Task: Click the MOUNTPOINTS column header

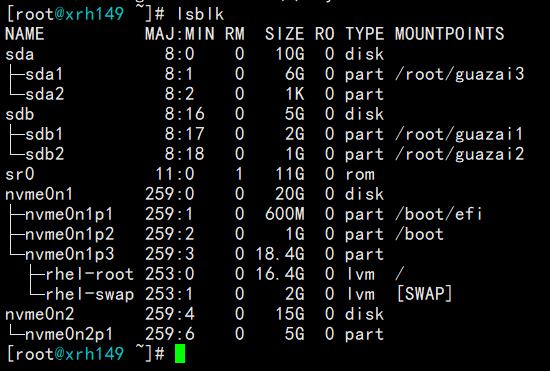Action: (450, 34)
